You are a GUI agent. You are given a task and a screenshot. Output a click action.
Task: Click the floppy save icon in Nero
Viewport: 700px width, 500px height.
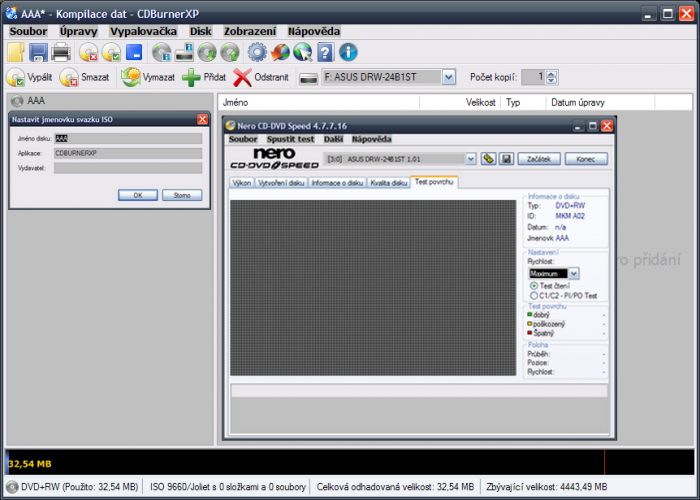pos(506,158)
